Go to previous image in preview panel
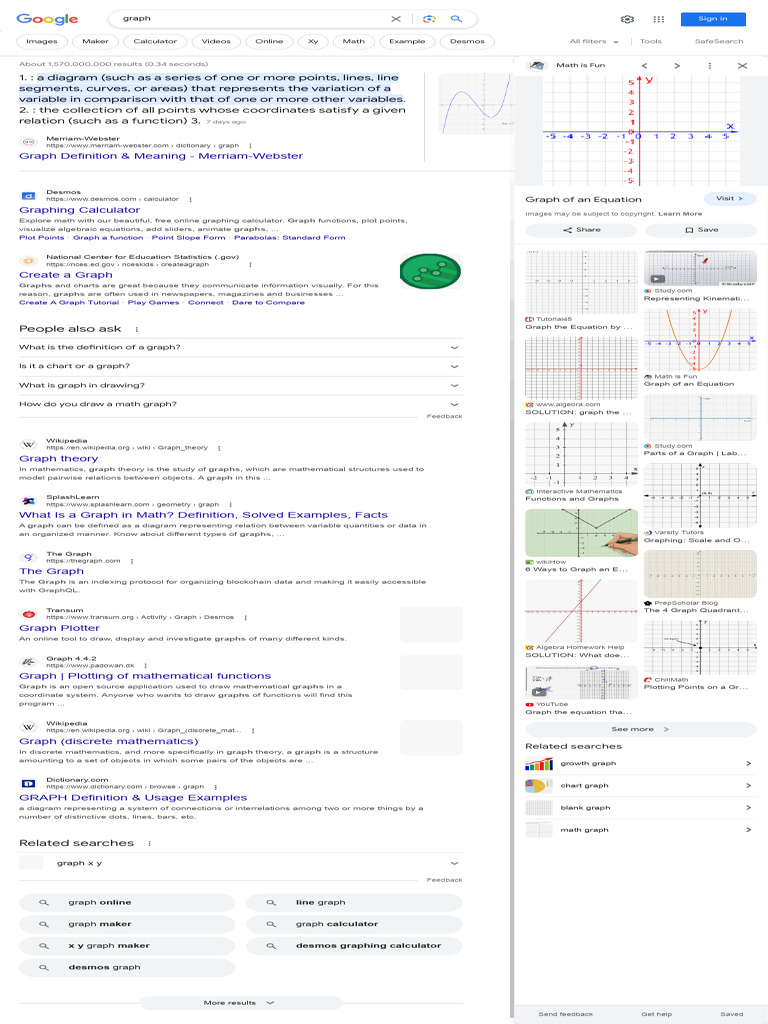This screenshot has height=1024, width=768. click(x=644, y=65)
